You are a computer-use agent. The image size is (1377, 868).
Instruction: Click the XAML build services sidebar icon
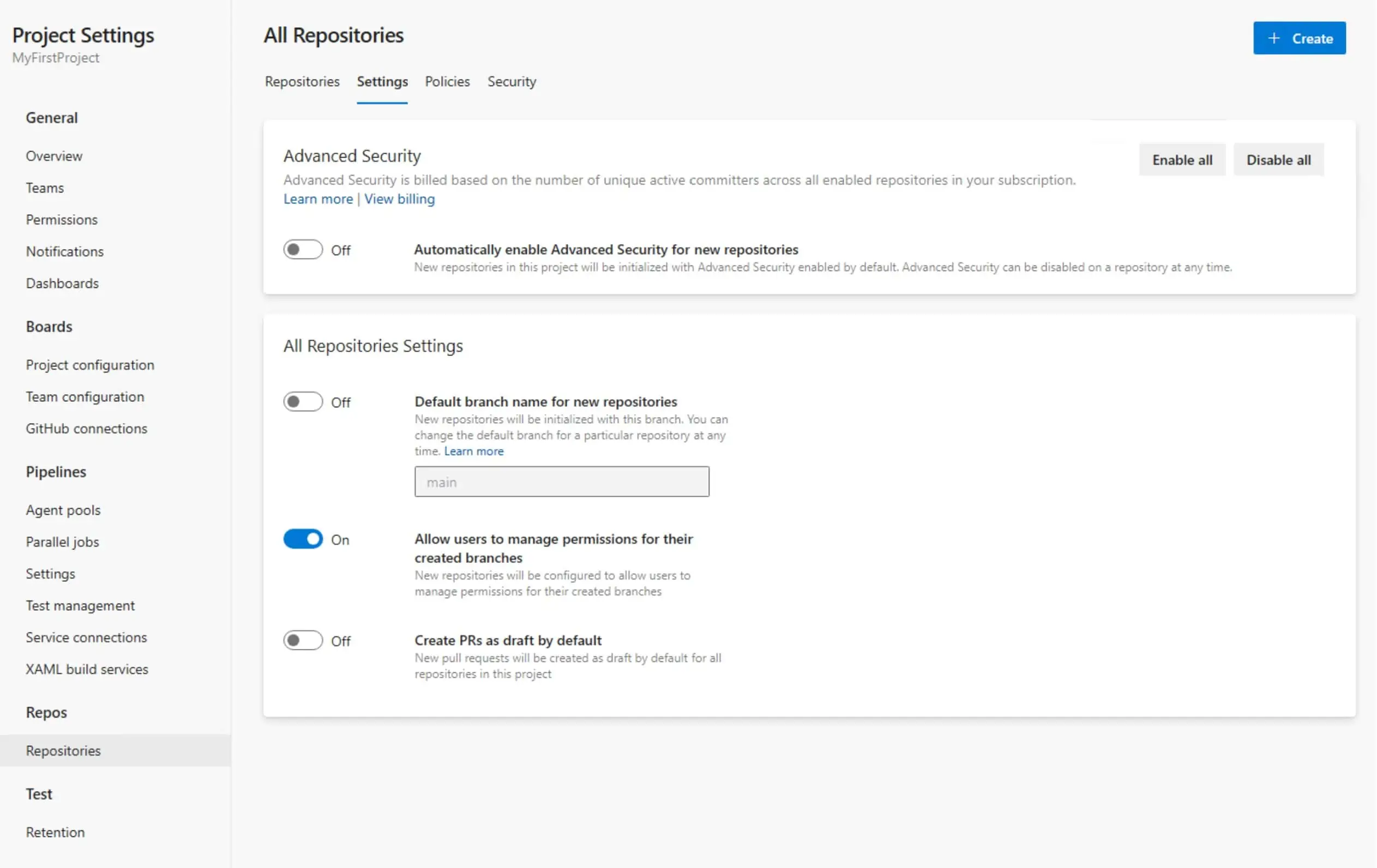(x=87, y=669)
